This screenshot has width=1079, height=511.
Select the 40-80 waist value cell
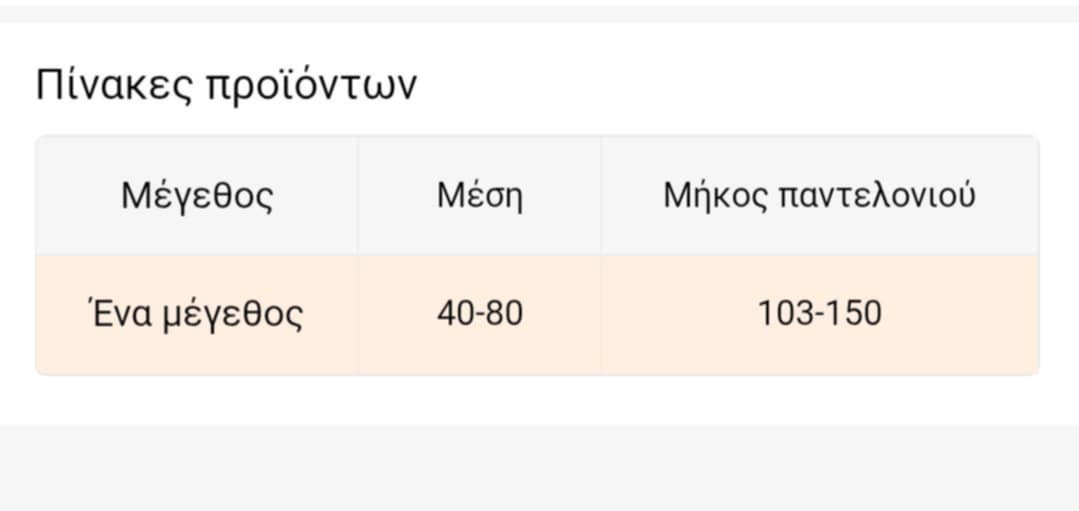479,314
